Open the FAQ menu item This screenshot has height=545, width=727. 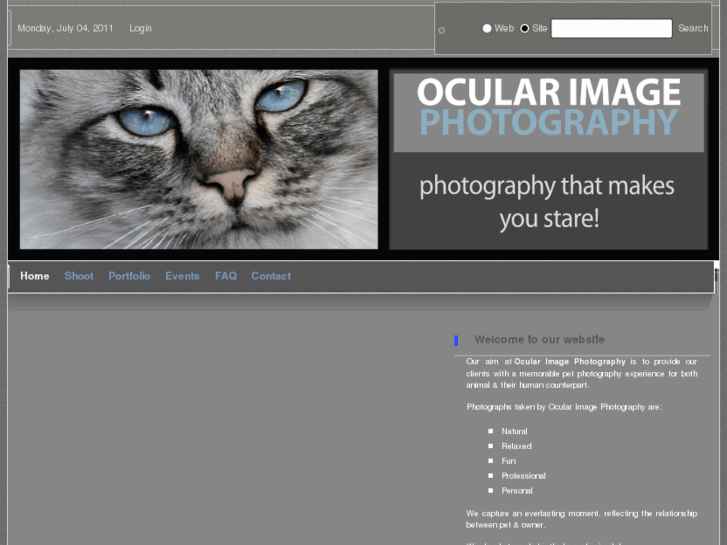[226, 276]
